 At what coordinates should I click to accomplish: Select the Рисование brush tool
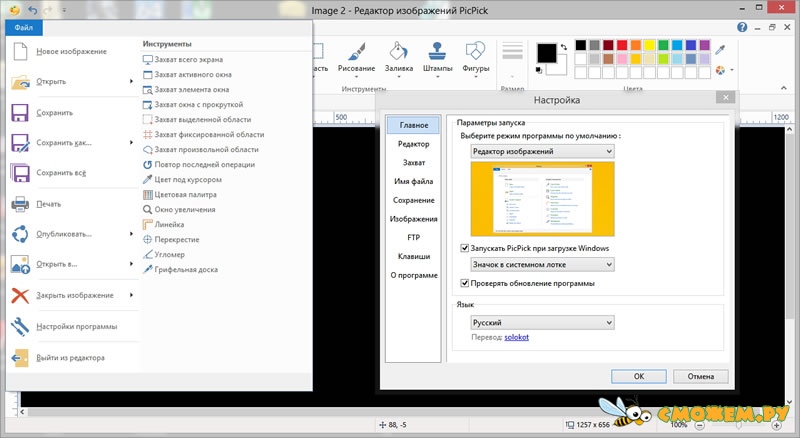pos(356,59)
